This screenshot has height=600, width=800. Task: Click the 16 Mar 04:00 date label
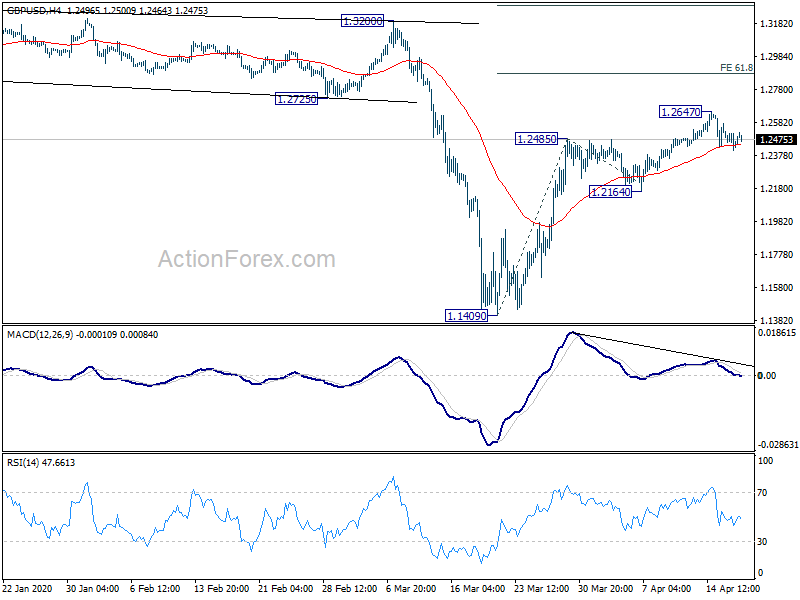pos(478,588)
